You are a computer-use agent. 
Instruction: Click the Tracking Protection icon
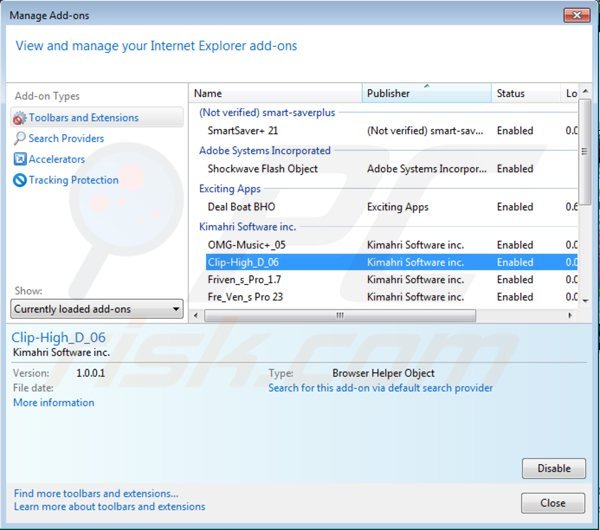[19, 181]
